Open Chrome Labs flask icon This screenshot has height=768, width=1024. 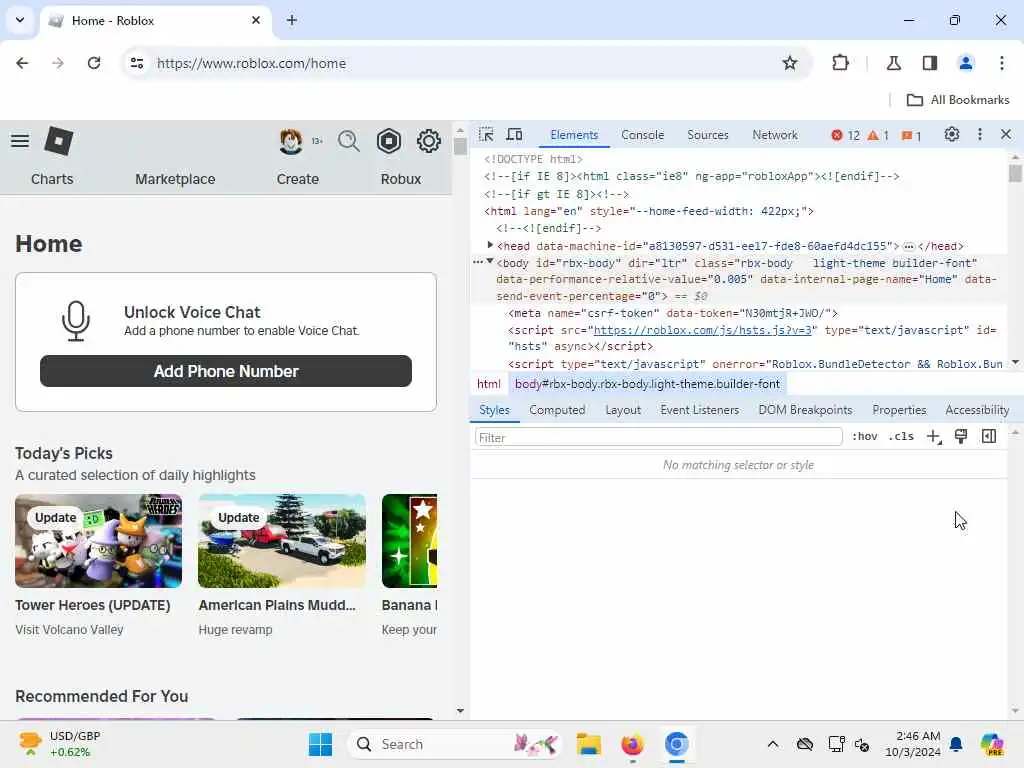pyautogui.click(x=893, y=63)
